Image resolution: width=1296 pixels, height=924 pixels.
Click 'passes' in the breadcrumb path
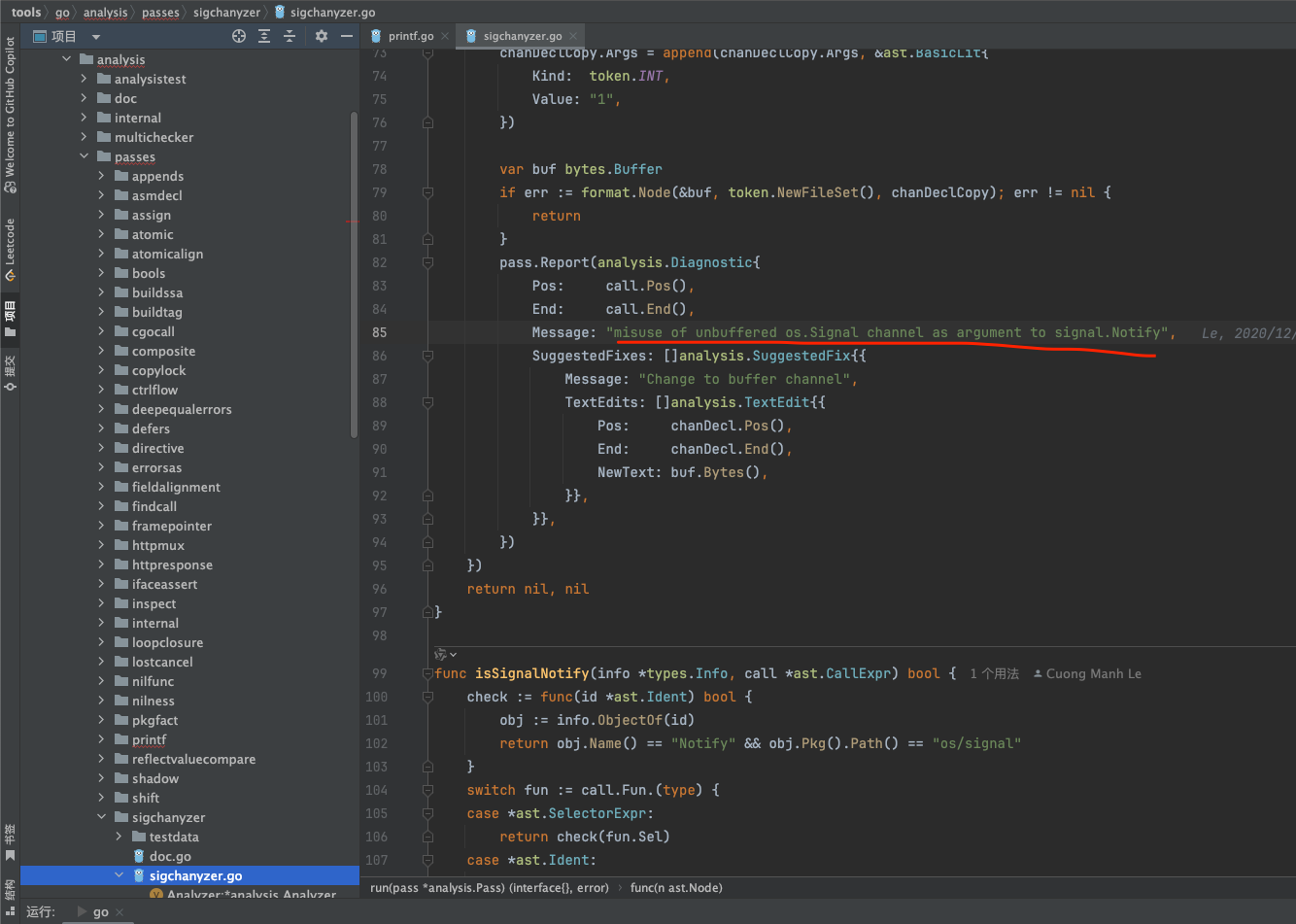point(160,13)
